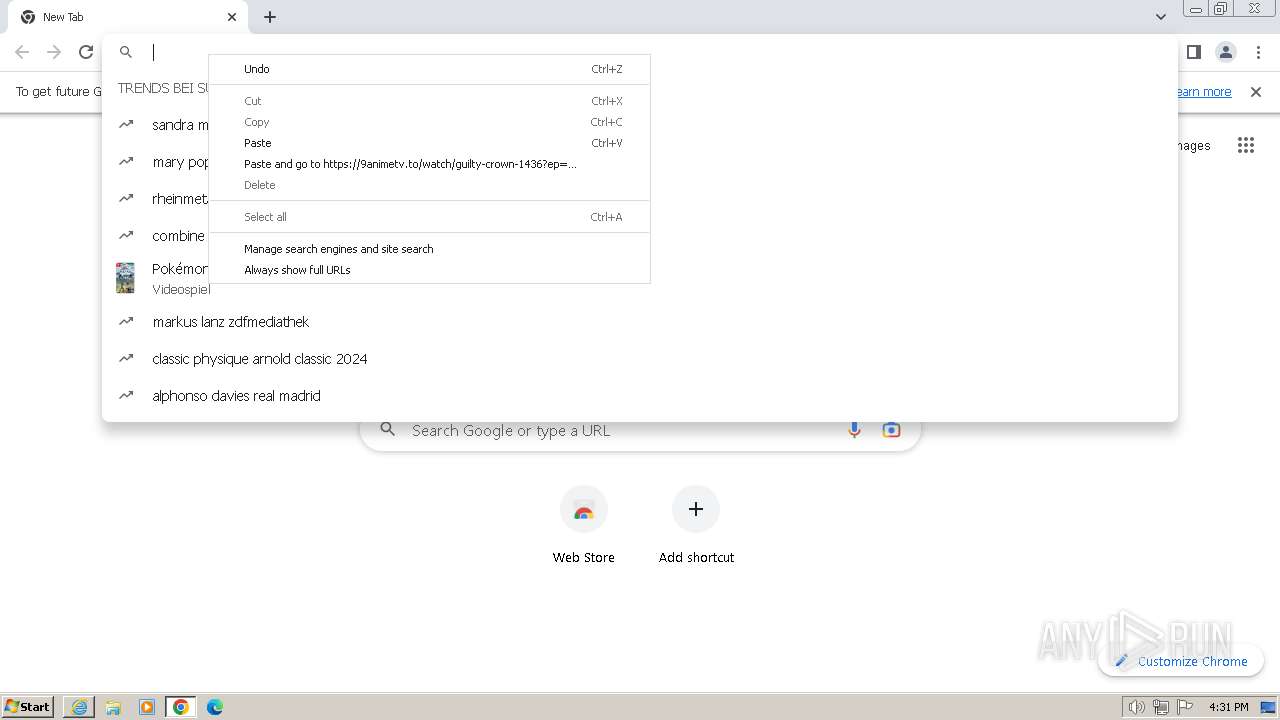Choose Copy in the context menu
The height and width of the screenshot is (720, 1280).
pos(429,122)
